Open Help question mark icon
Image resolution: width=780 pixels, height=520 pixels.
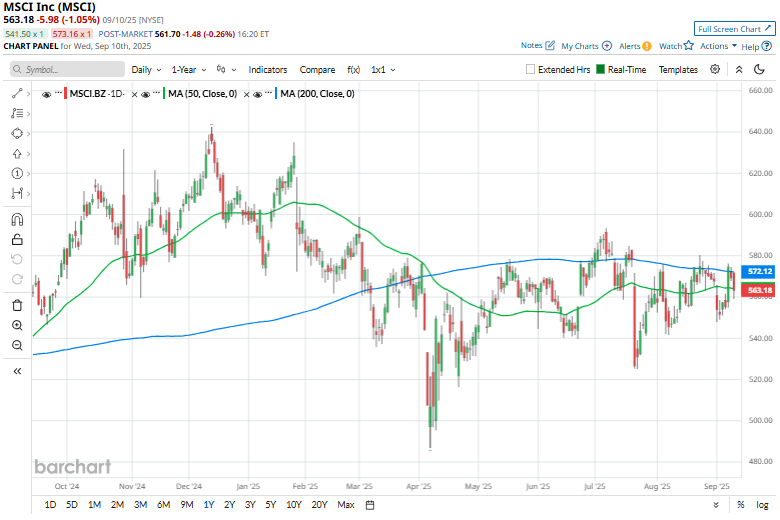pyautogui.click(x=767, y=46)
